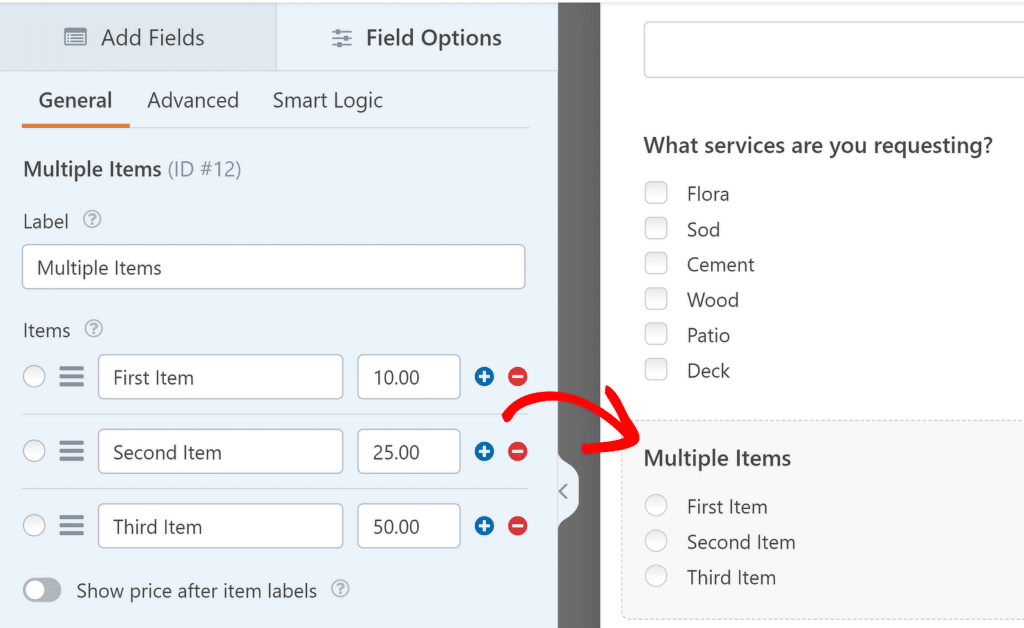
Task: Select the Multiple Items heading in preview
Action: (x=717, y=458)
